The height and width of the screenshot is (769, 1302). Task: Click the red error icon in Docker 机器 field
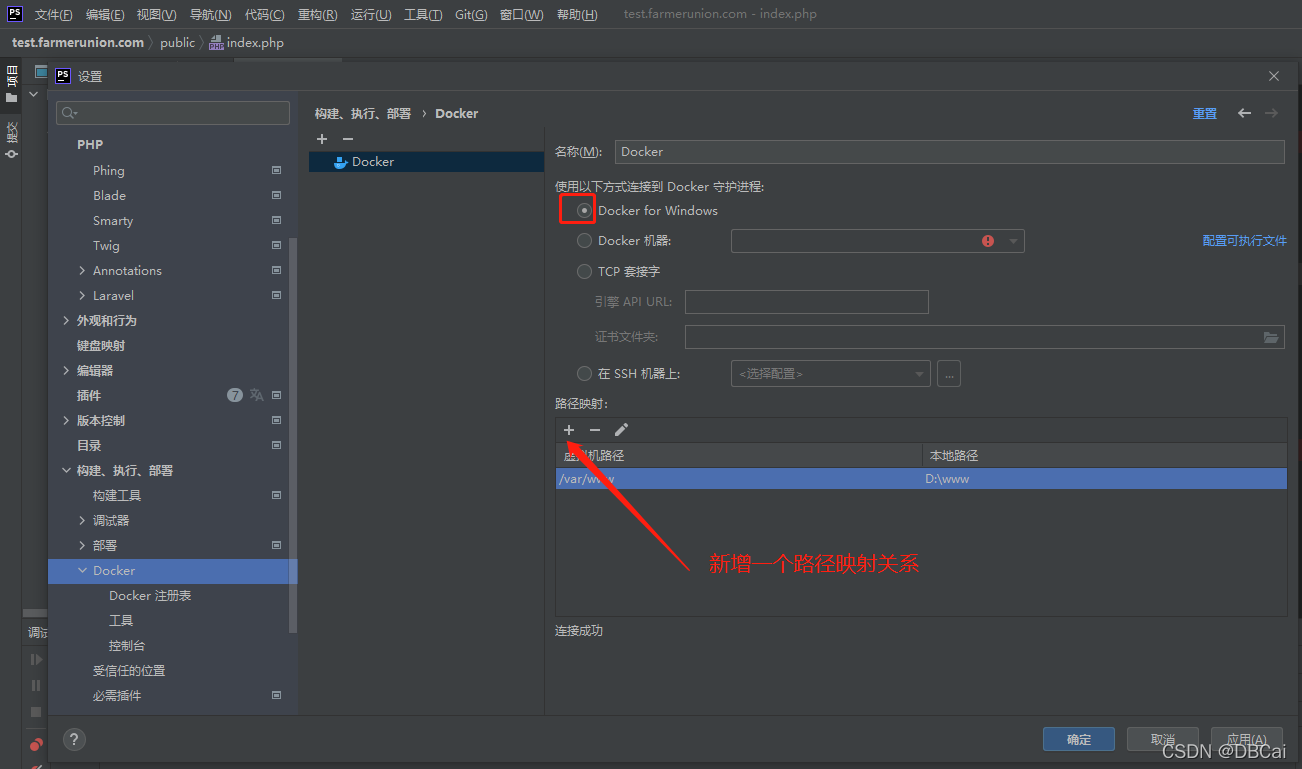point(988,241)
